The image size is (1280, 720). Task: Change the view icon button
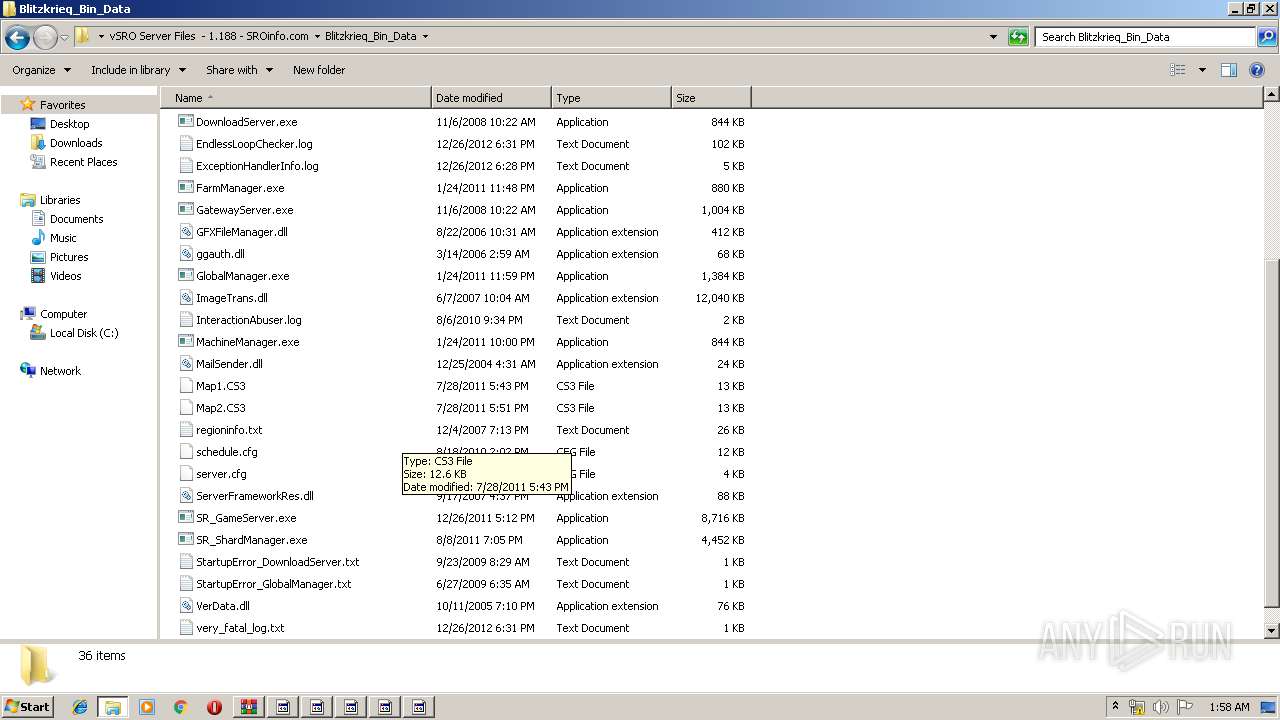[x=1178, y=70]
